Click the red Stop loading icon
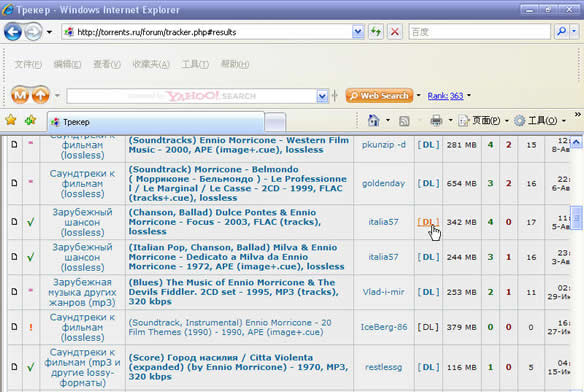The image size is (584, 392). pos(395,32)
